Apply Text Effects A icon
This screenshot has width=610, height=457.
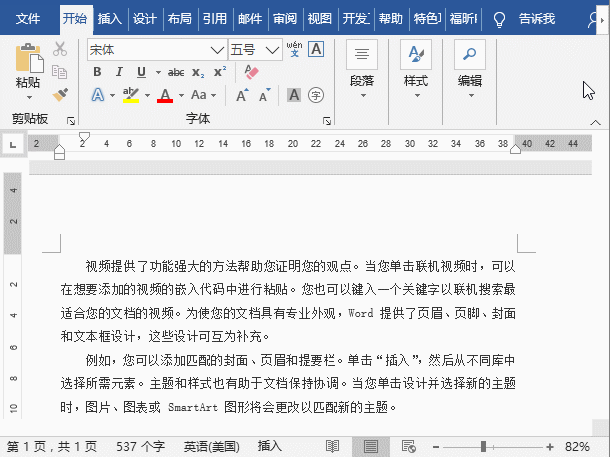point(98,95)
